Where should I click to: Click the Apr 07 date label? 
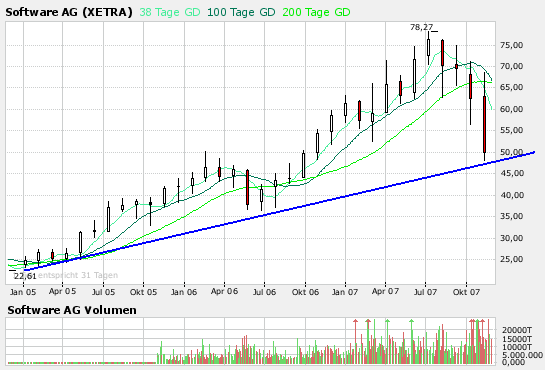(x=385, y=291)
